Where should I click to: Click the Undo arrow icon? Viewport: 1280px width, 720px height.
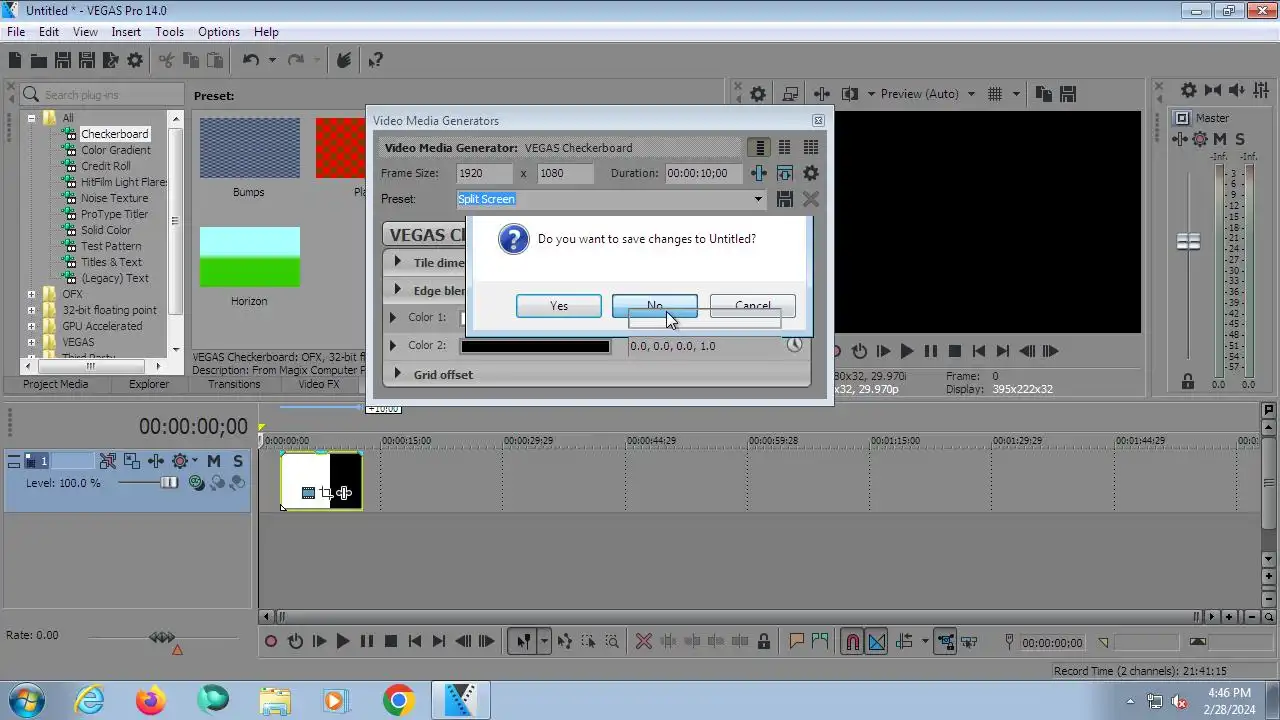click(251, 61)
